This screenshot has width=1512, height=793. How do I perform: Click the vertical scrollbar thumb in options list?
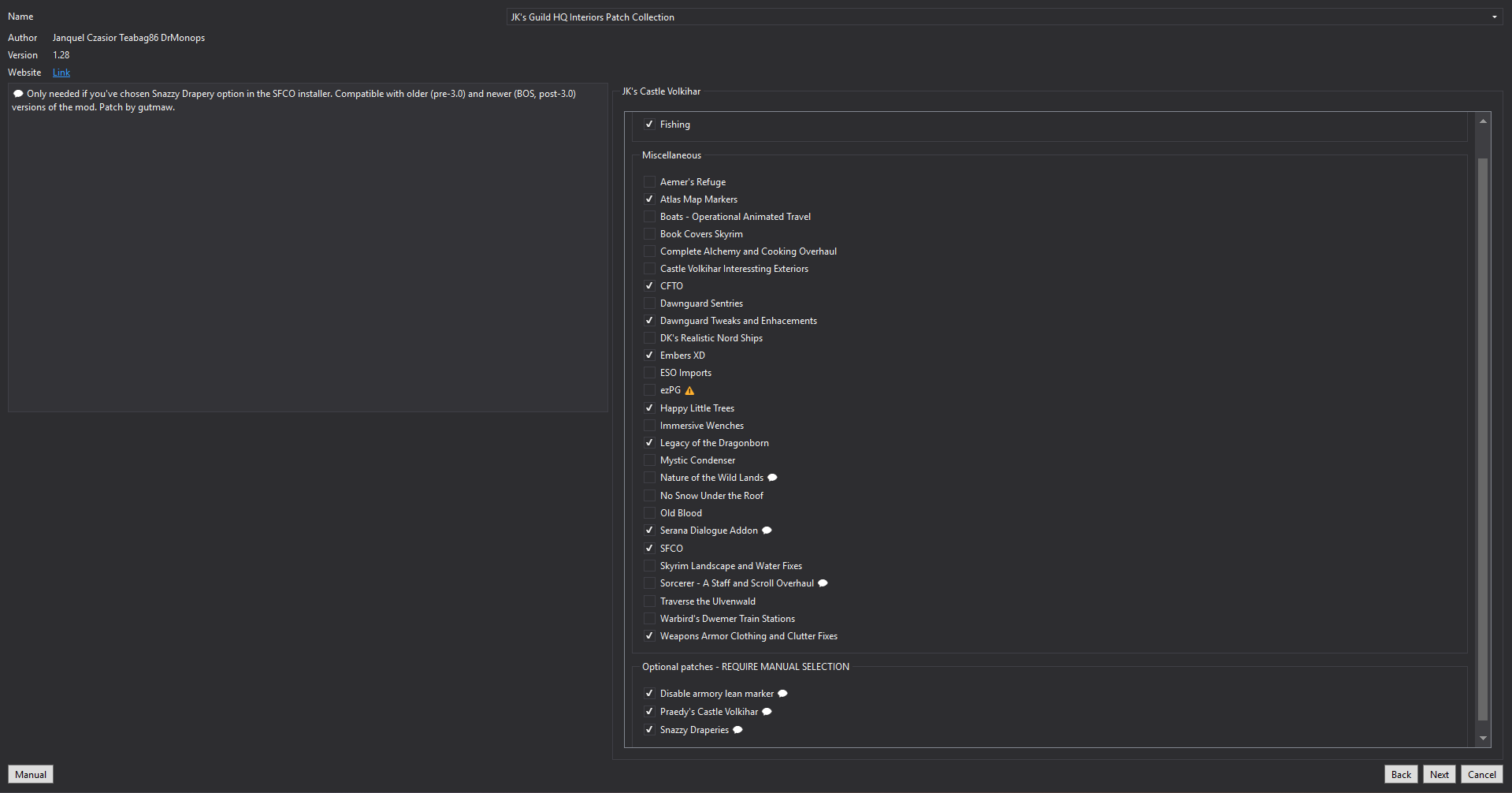tap(1483, 439)
